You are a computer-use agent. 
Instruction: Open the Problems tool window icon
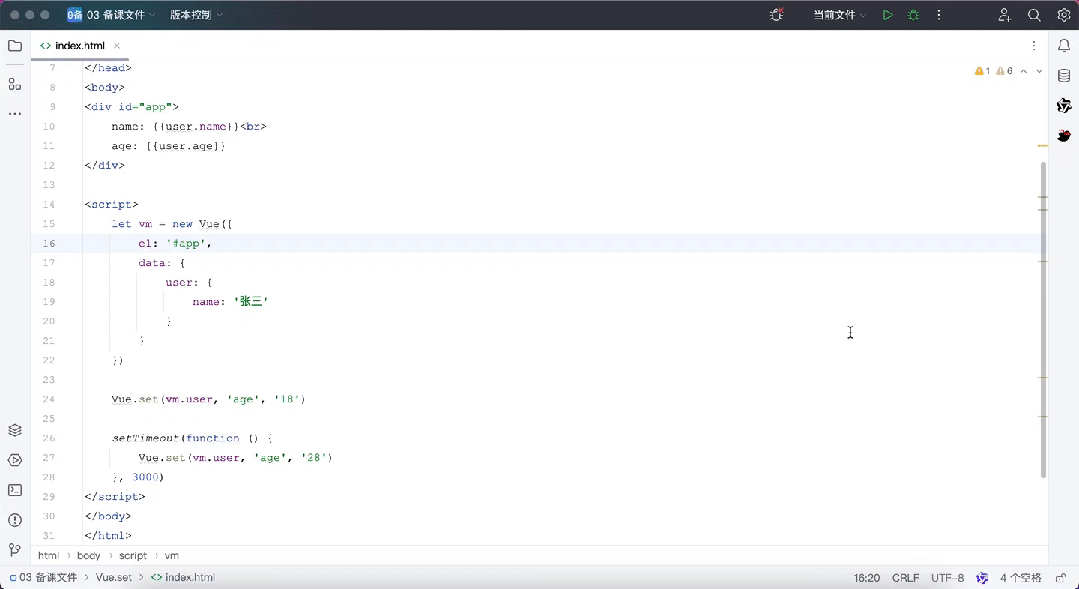(x=14, y=520)
